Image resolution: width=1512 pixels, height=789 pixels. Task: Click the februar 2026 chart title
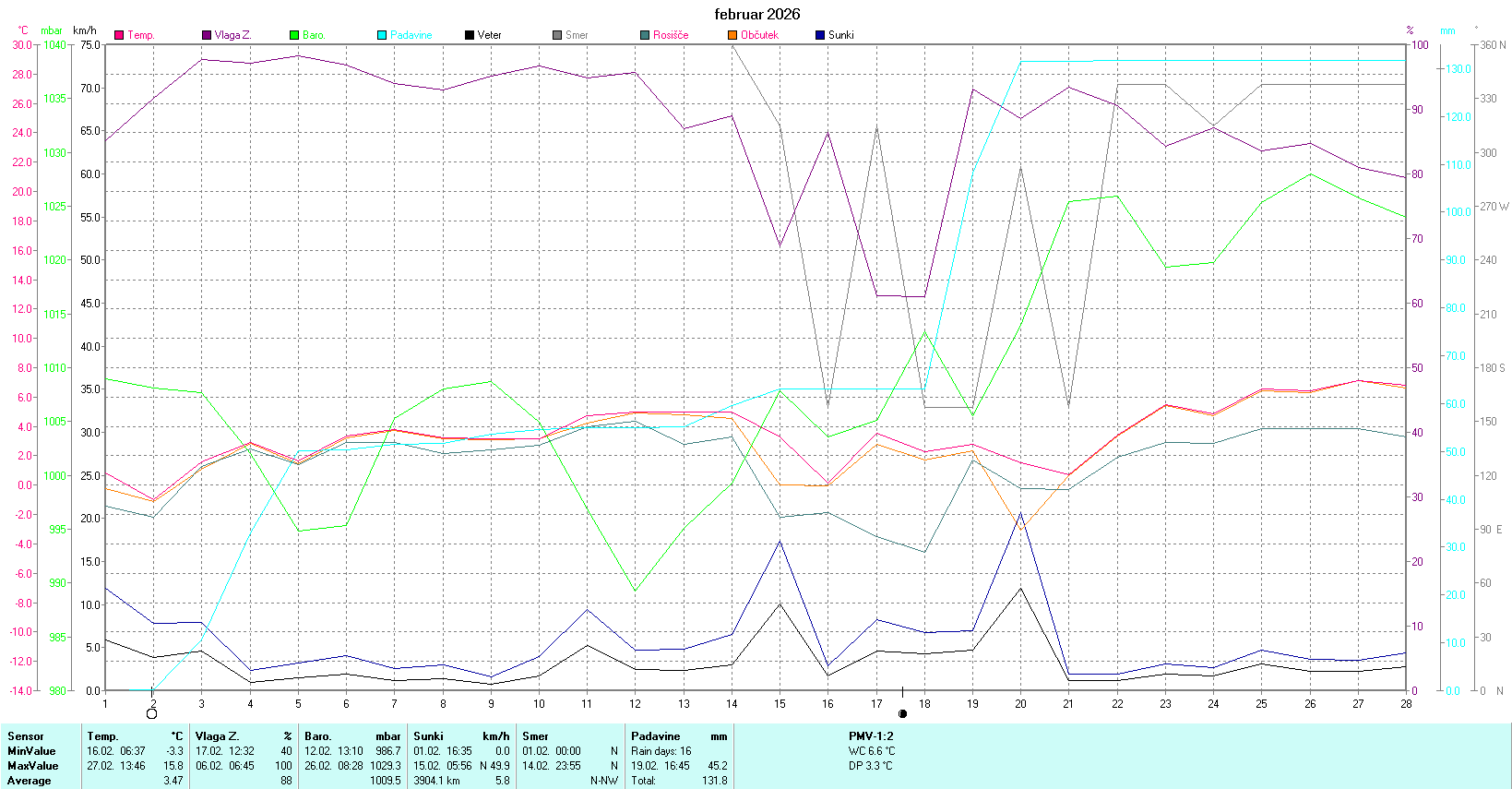(x=756, y=14)
